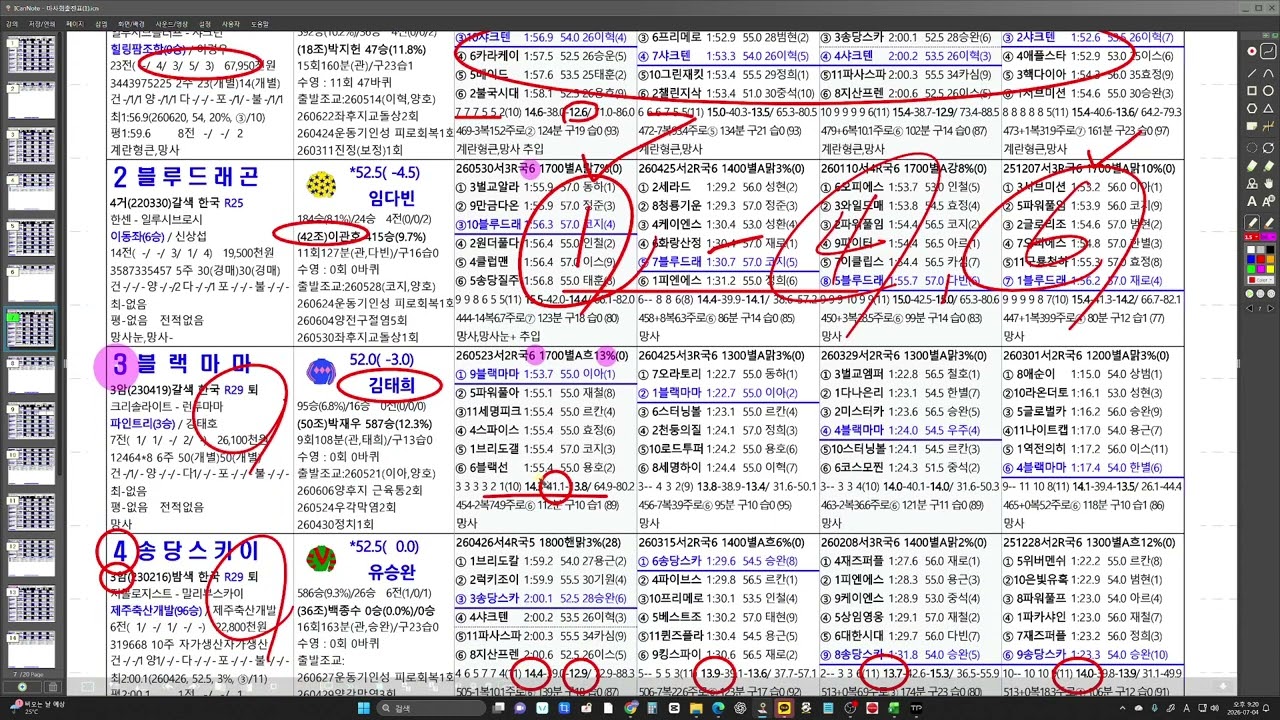1280x720 pixels.
Task: Pick the green color swatch
Action: (1251, 269)
